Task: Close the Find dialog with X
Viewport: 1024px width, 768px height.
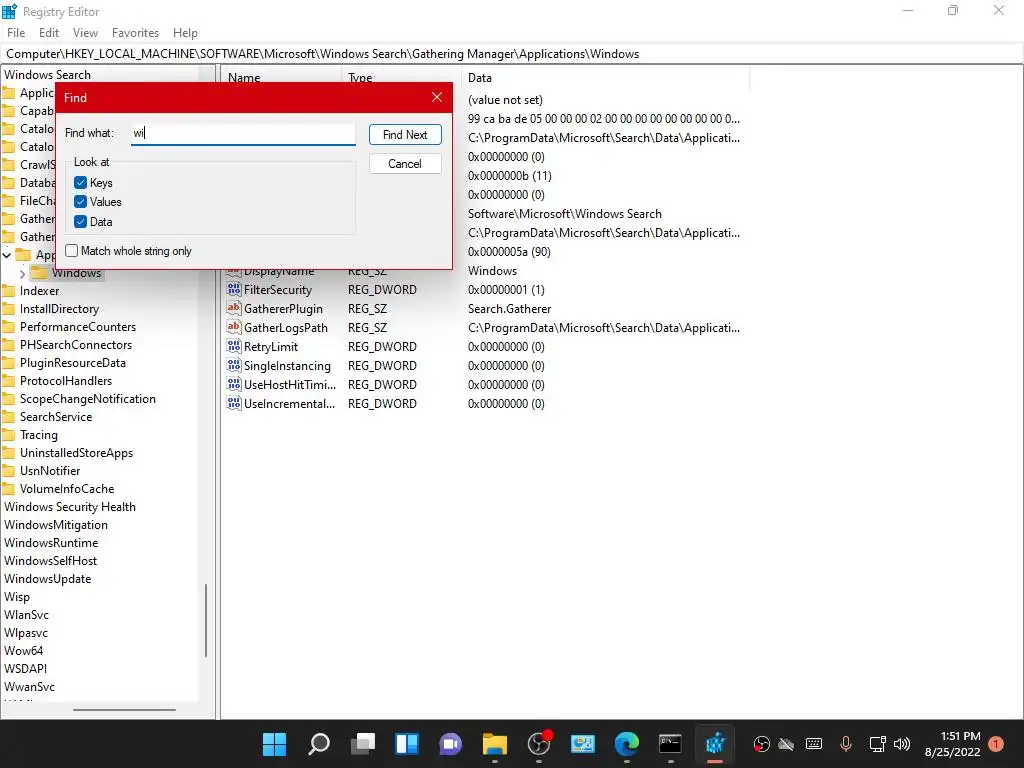Action: 437,97
